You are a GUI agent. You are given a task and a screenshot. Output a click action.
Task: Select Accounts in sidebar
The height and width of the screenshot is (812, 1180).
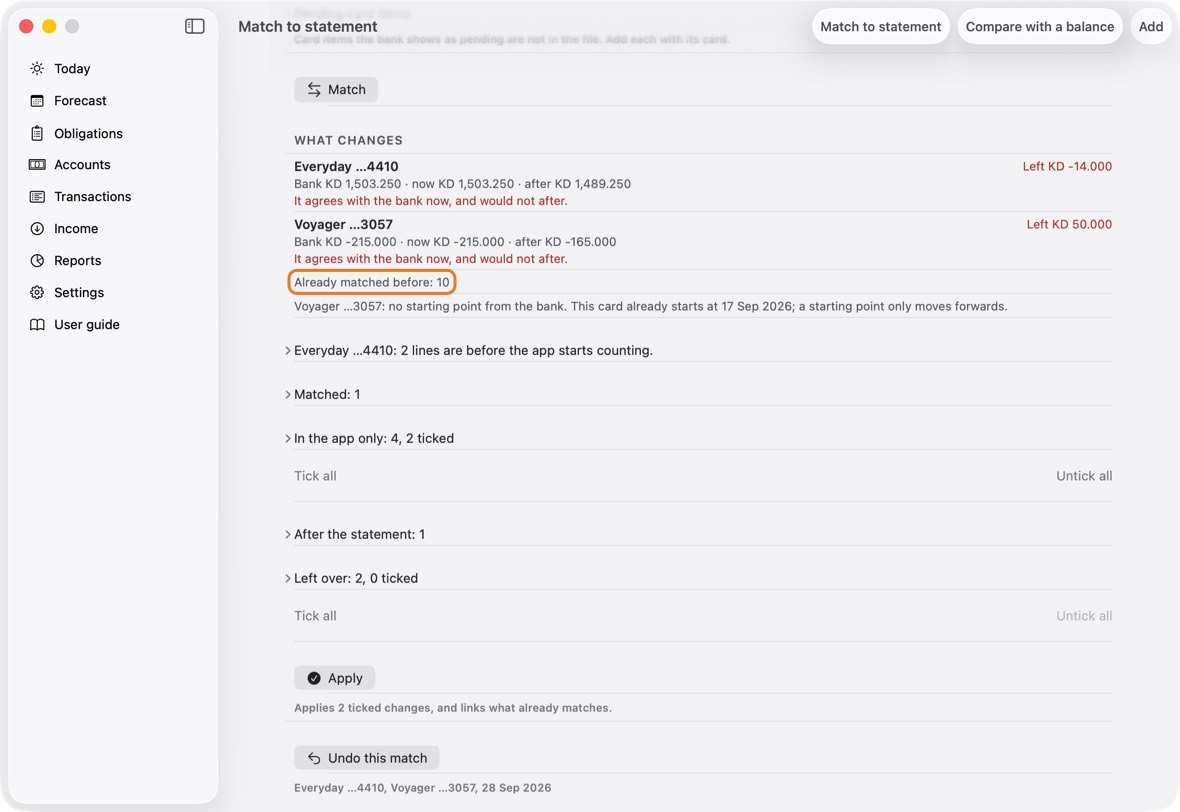point(82,165)
